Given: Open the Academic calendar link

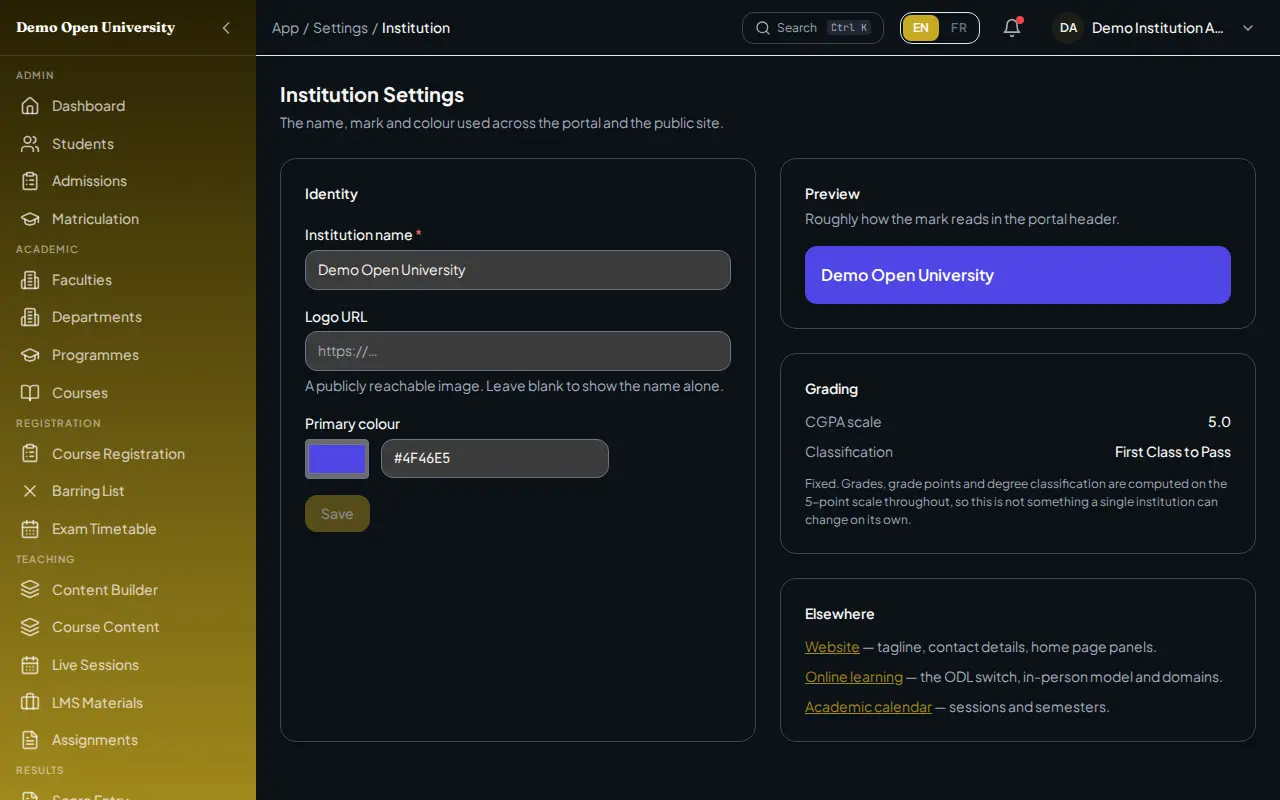Looking at the screenshot, I should pyautogui.click(x=868, y=707).
